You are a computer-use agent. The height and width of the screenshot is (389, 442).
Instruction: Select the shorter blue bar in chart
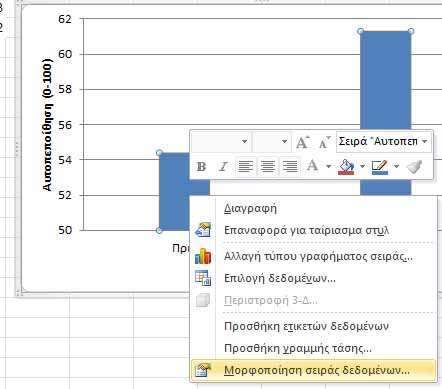(x=174, y=192)
